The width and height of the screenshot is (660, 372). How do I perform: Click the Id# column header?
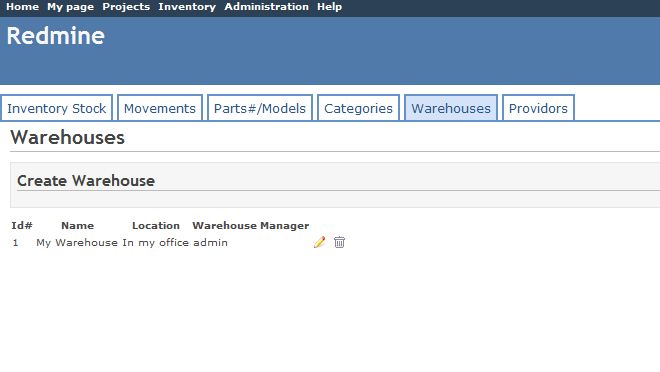[22, 226]
